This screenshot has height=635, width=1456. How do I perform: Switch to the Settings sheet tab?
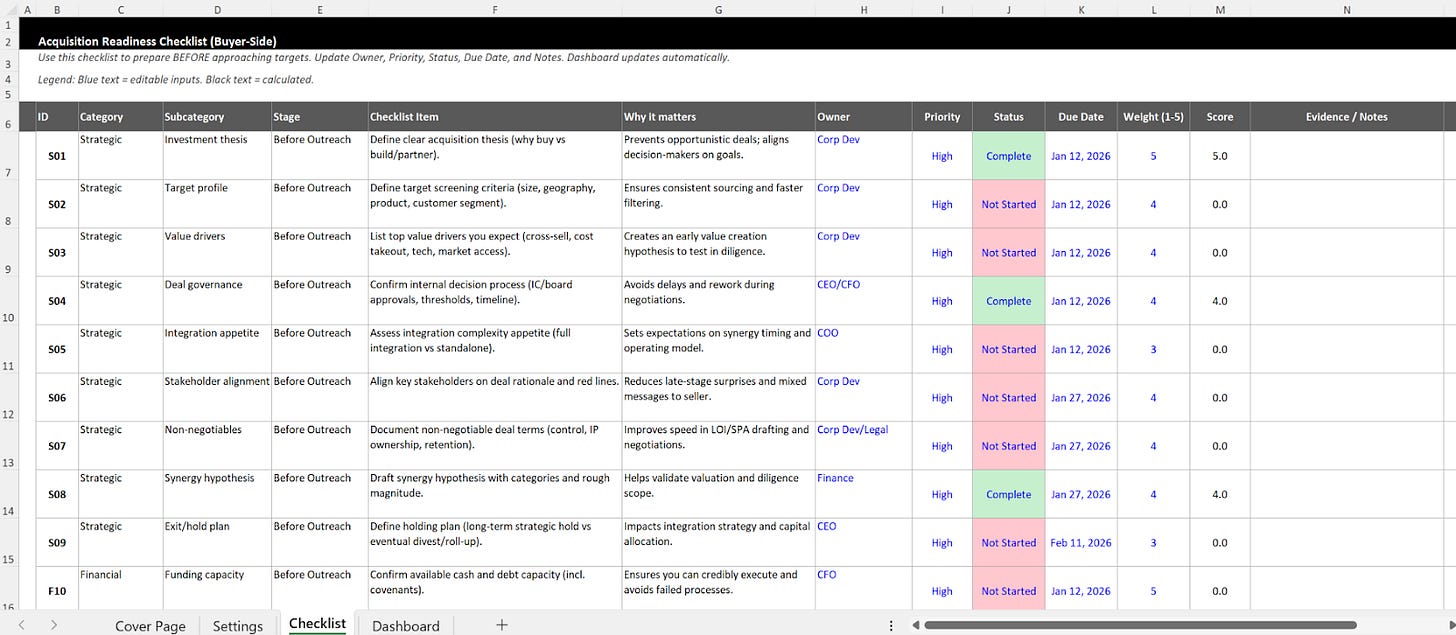click(x=238, y=626)
